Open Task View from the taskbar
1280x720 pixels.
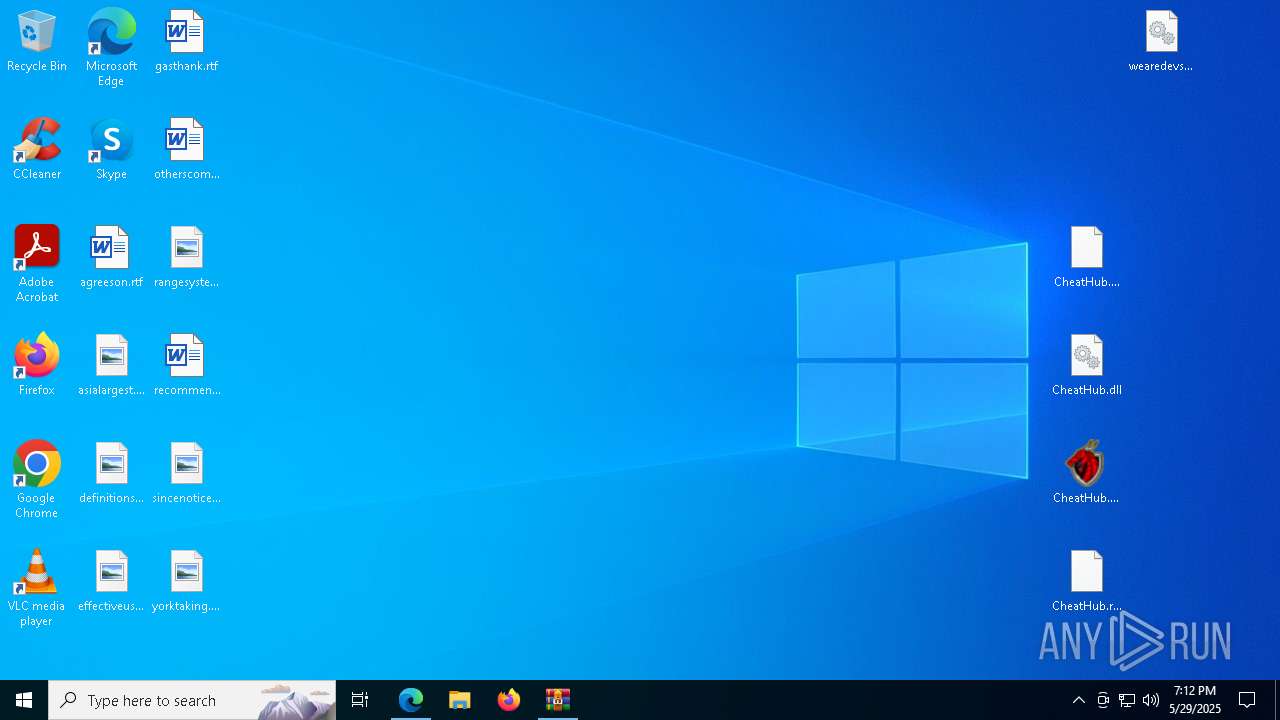[x=360, y=700]
